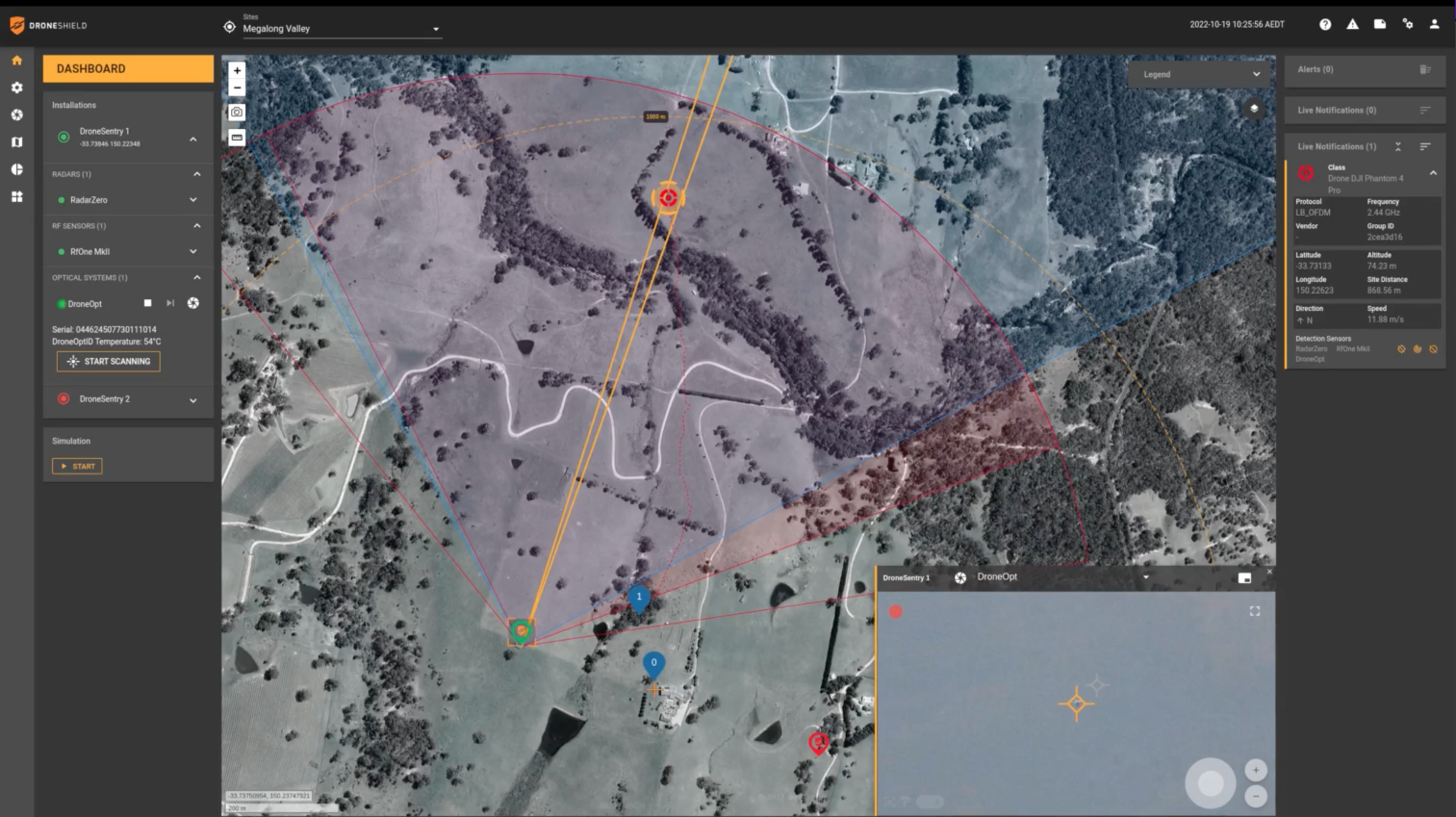This screenshot has height=817, width=1456.
Task: Toggle picture-in-picture for the camera feed window
Action: (x=1244, y=578)
